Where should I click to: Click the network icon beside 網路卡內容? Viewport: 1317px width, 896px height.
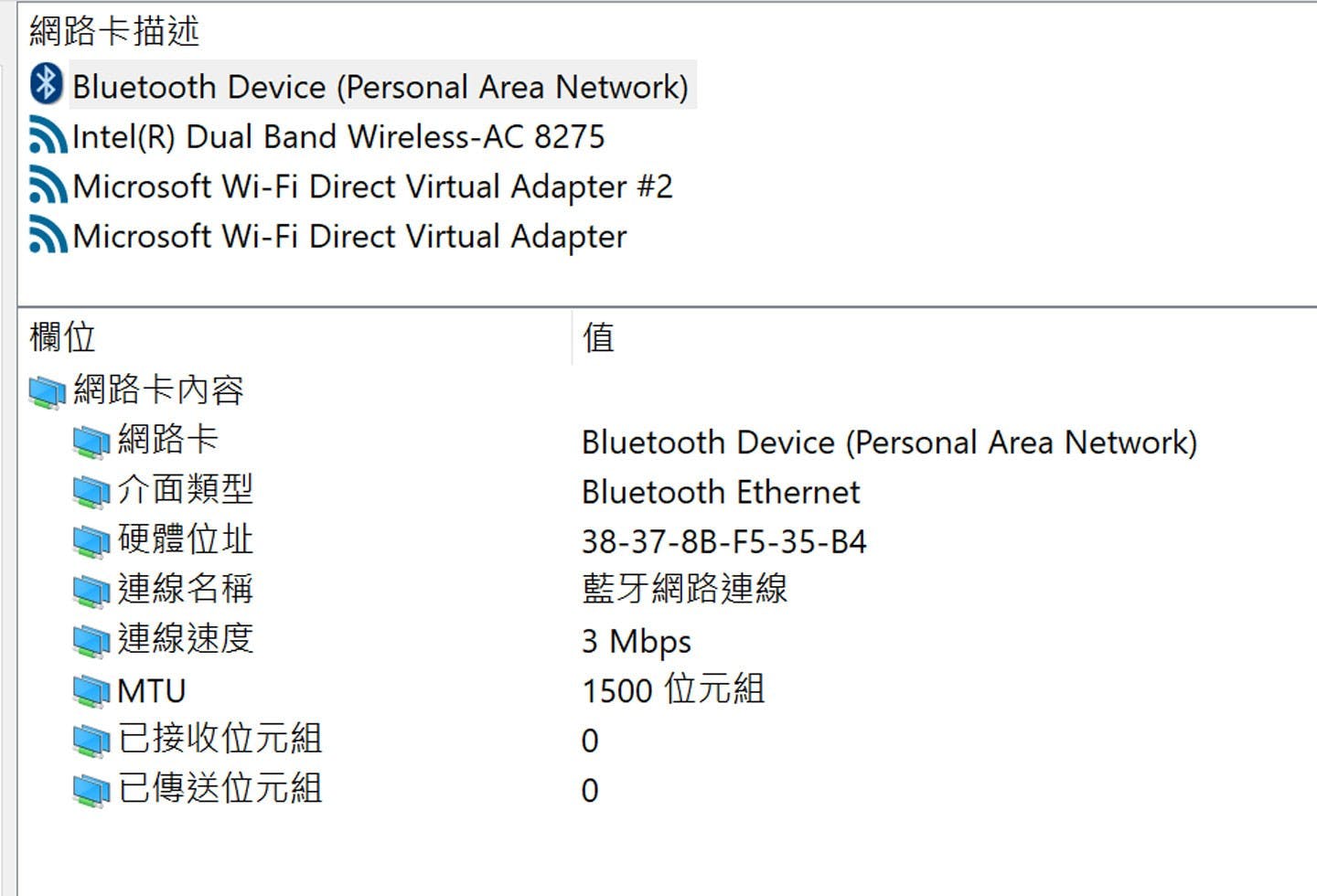coord(47,391)
